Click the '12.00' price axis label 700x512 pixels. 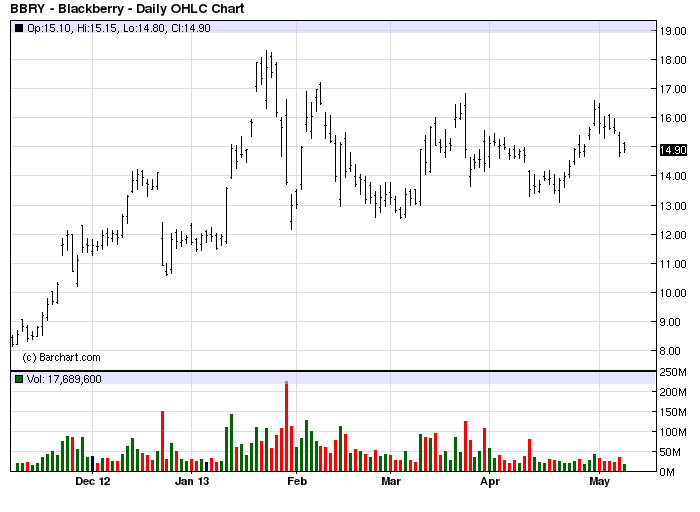point(673,235)
